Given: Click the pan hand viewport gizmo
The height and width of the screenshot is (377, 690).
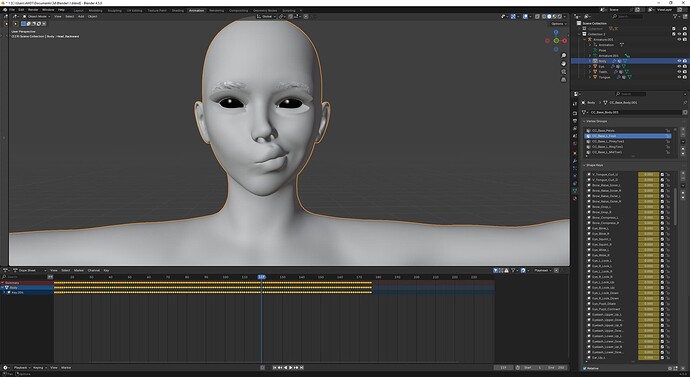Looking at the screenshot, I should tap(563, 64).
